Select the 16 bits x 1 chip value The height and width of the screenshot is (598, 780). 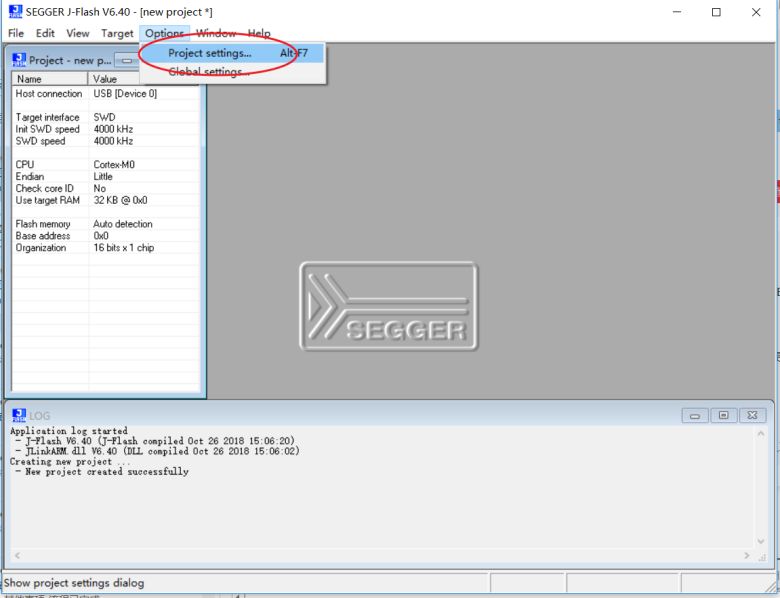tap(124, 248)
